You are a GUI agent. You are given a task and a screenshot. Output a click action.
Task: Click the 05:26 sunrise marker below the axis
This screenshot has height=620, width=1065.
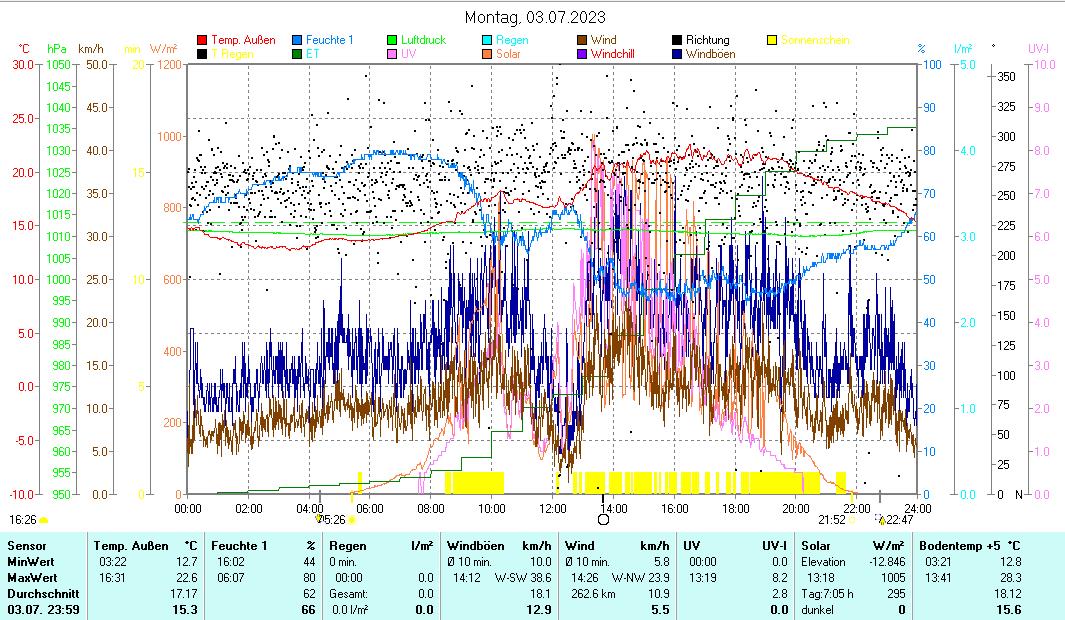tap(331, 520)
